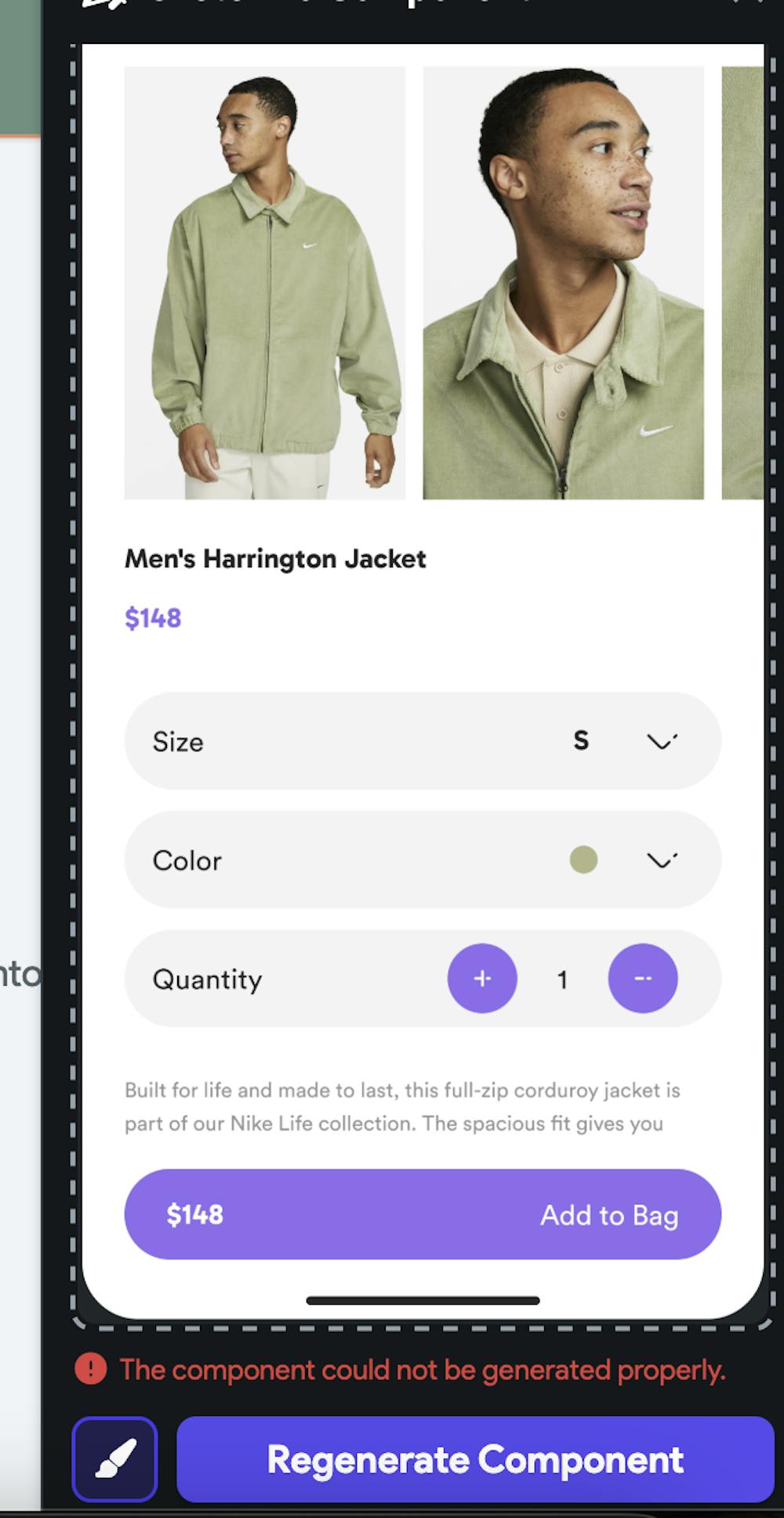Click the olive green color swatch
Screen dimensions: 784x1518
[x=583, y=860]
